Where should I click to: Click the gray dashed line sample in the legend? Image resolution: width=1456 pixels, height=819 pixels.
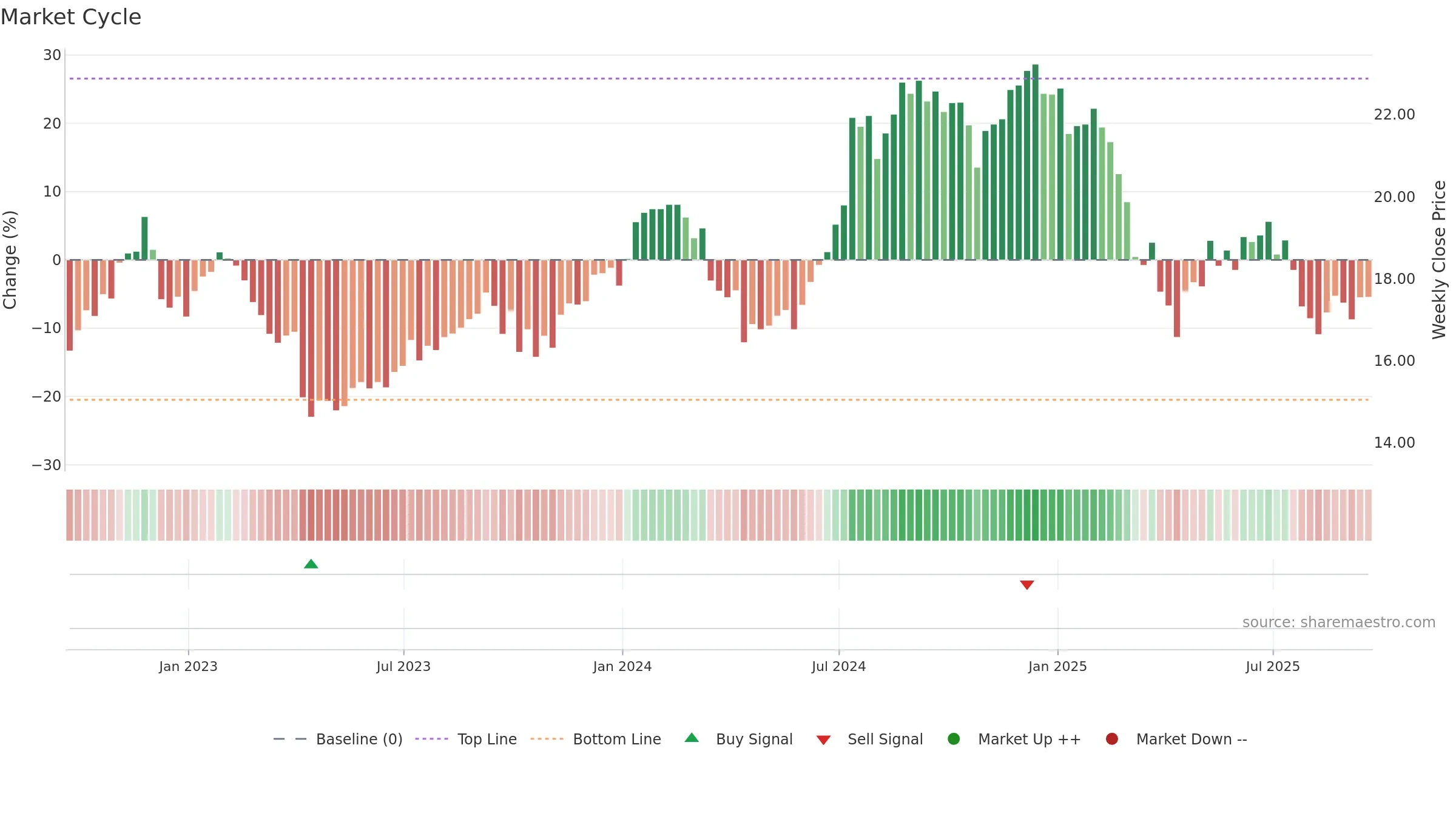pos(290,739)
